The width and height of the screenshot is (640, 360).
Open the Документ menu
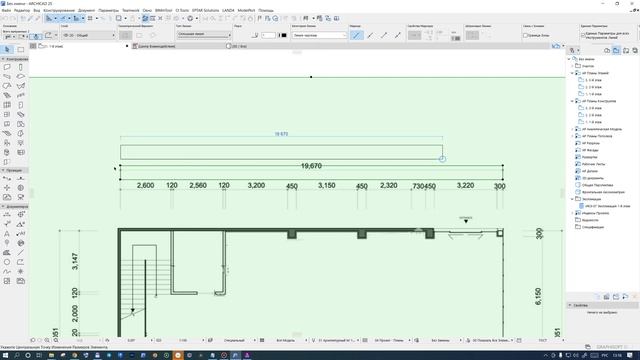tap(86, 10)
